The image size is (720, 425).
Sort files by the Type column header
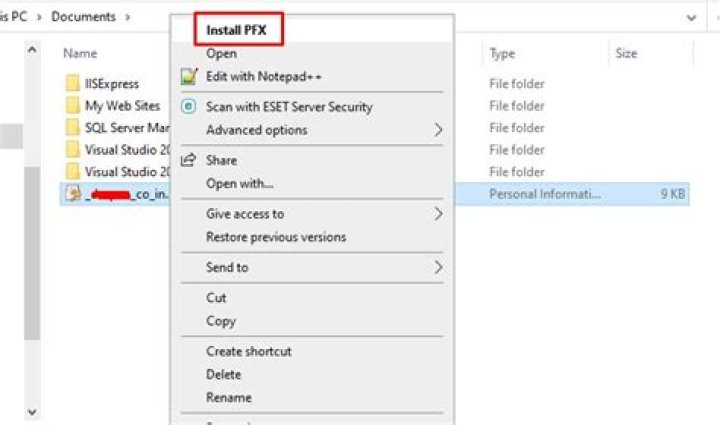pos(502,54)
